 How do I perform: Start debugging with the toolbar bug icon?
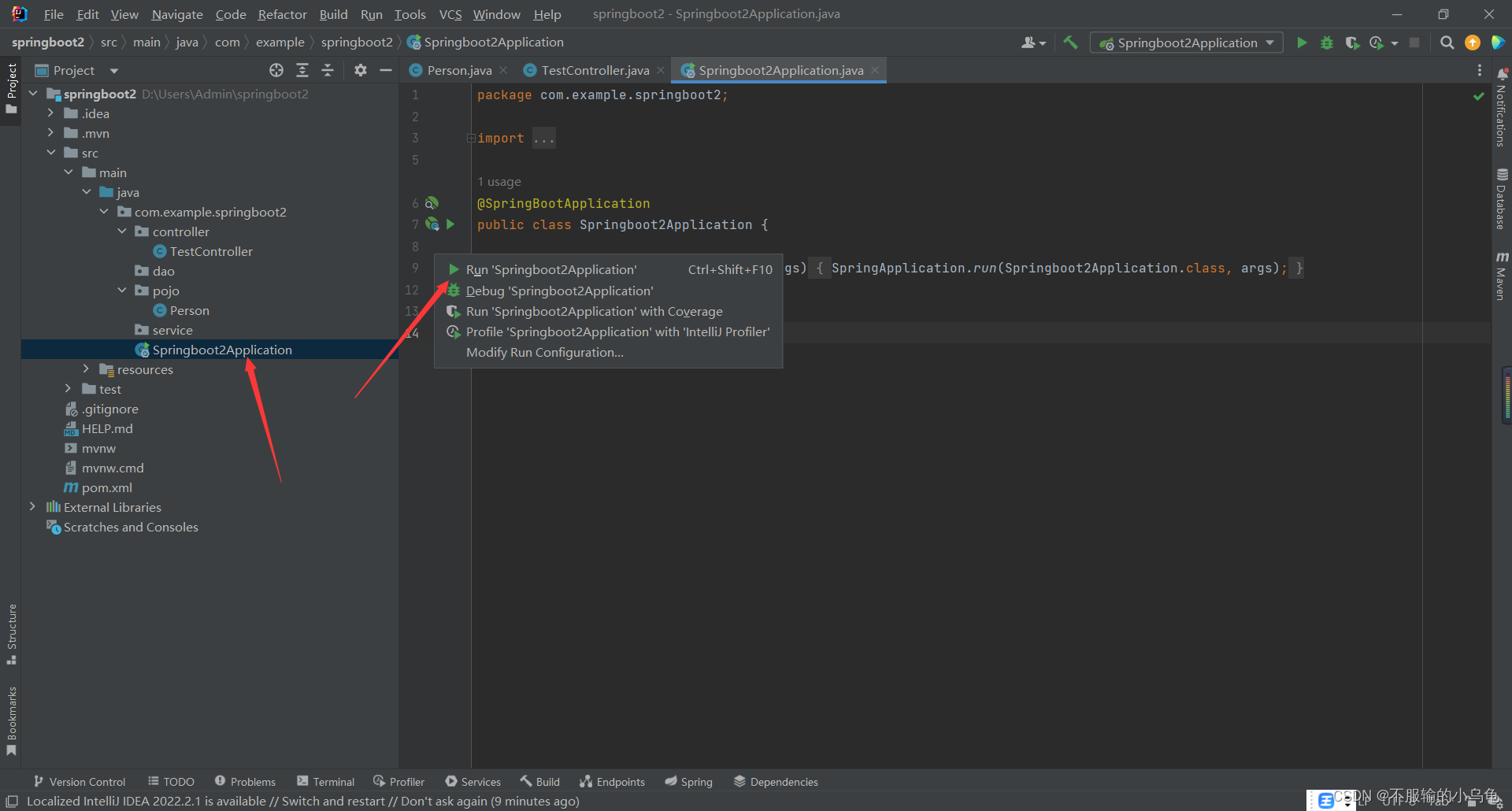tap(1327, 43)
